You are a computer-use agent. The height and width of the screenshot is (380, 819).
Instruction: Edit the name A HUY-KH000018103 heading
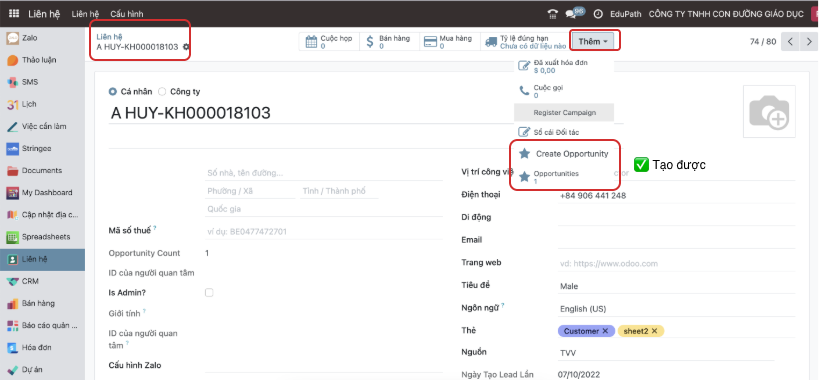click(191, 113)
